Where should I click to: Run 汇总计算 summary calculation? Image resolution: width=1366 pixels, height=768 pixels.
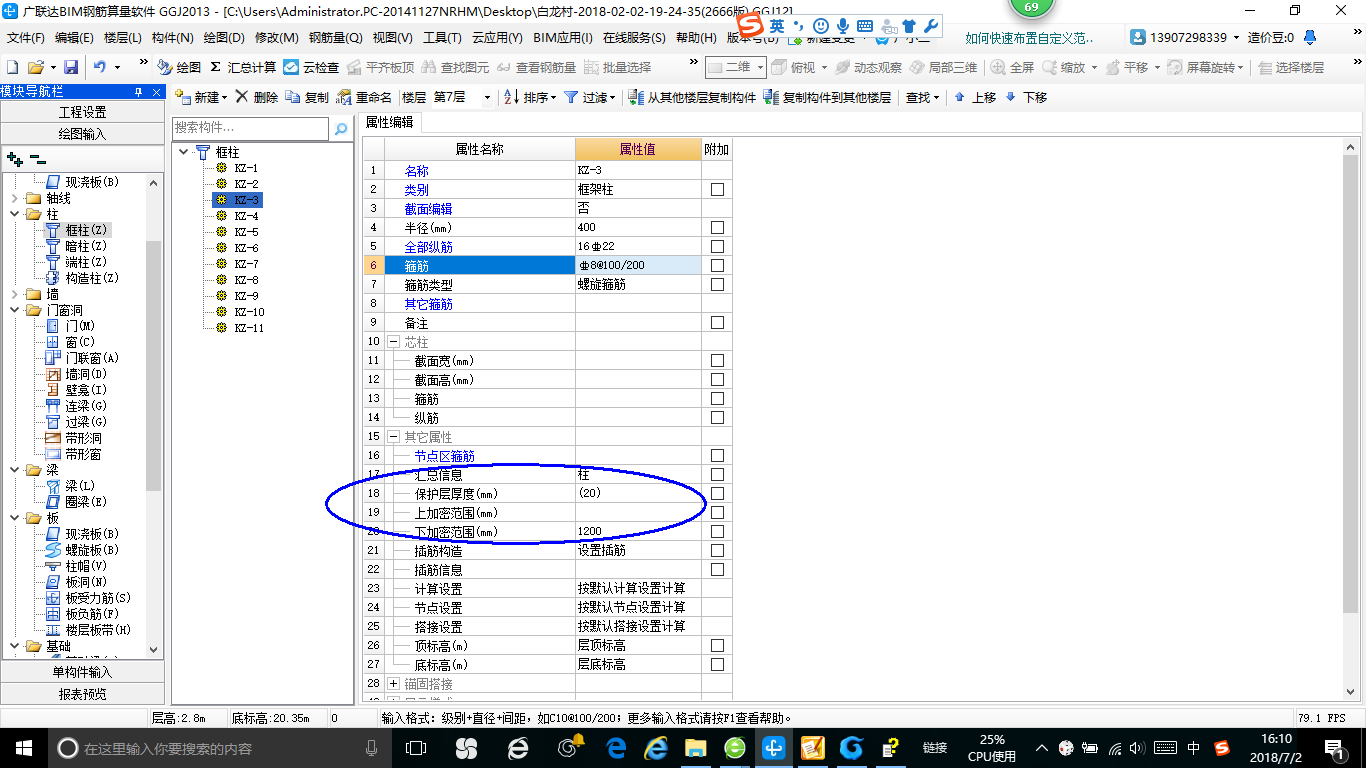tap(243, 67)
